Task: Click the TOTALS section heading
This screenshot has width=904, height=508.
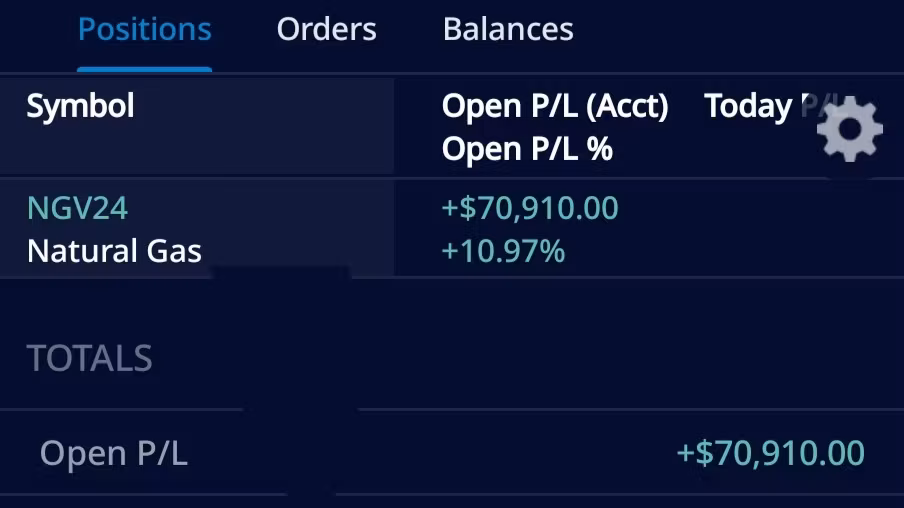Action: point(90,358)
